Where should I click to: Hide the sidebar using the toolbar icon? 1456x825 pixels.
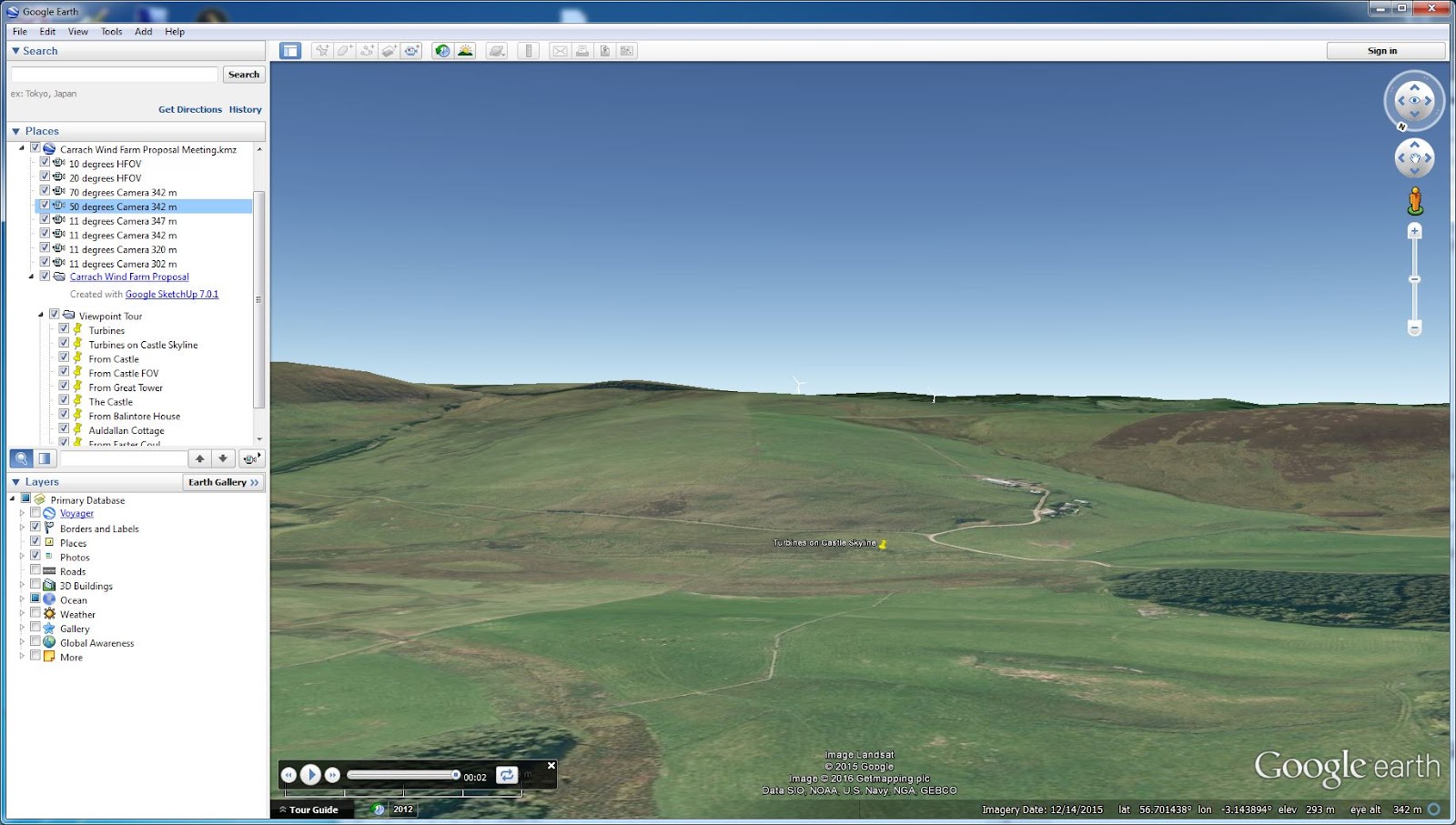[x=290, y=51]
